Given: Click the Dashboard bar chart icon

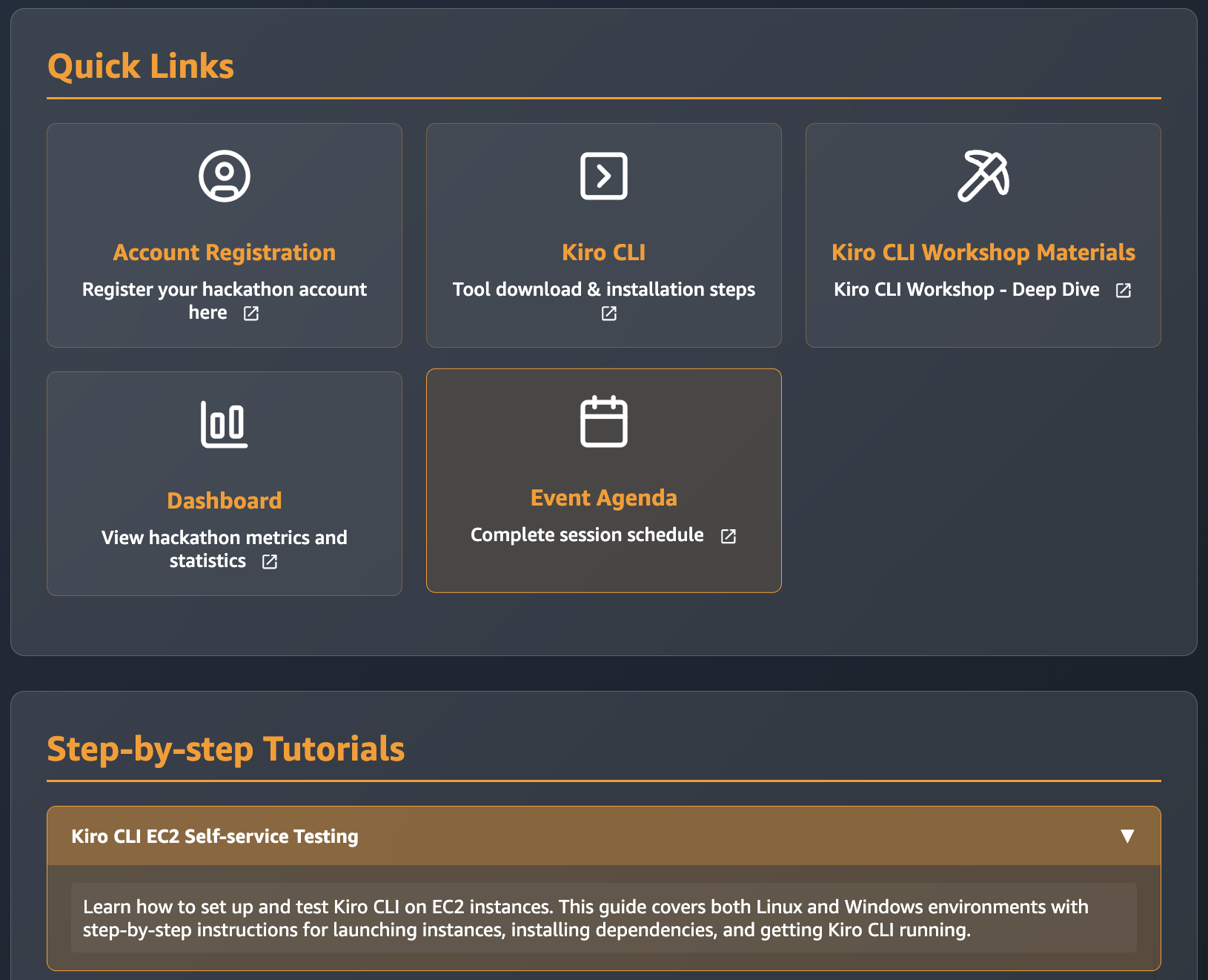Looking at the screenshot, I should (x=224, y=424).
